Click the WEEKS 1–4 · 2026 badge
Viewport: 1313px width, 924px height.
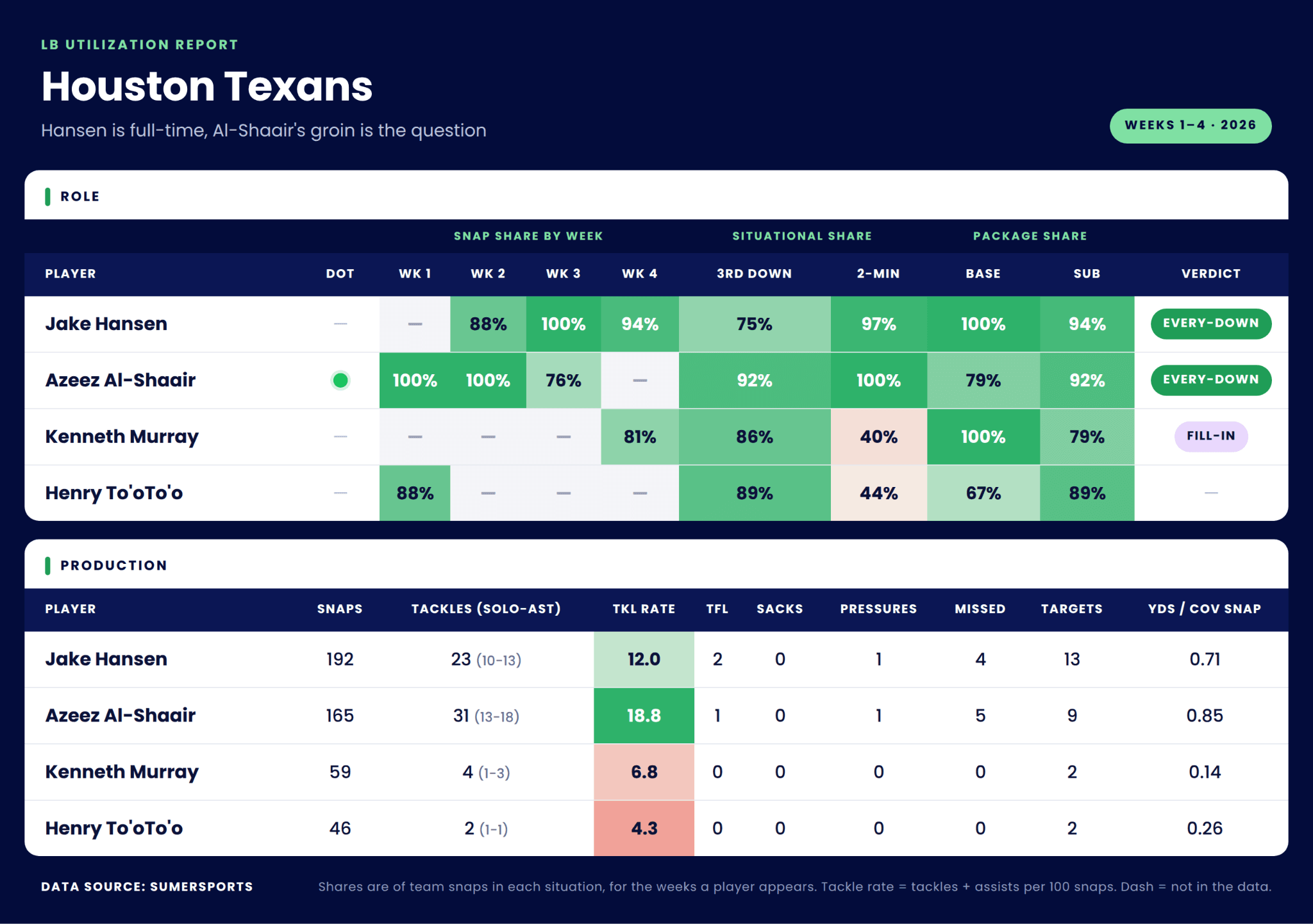(x=1191, y=126)
